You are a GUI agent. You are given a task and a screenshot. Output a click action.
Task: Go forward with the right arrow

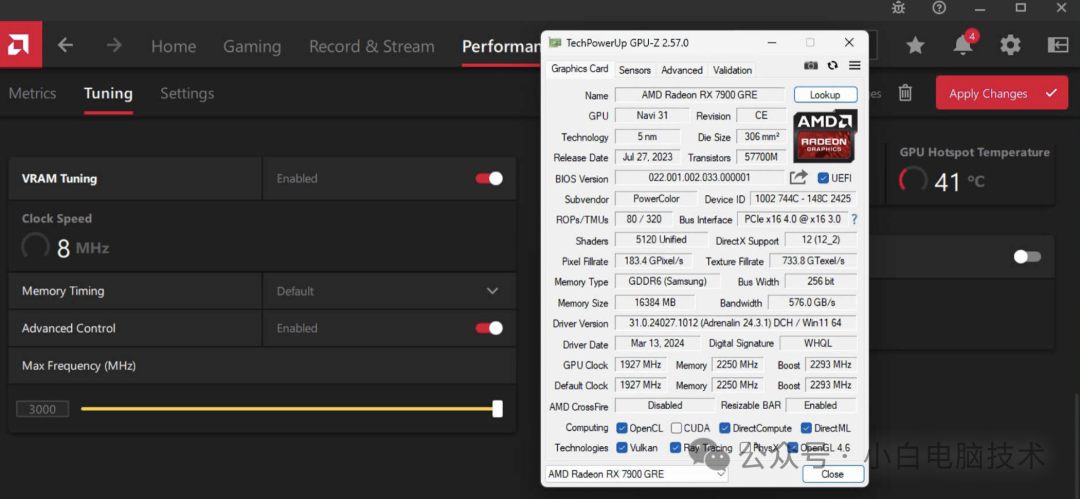click(x=114, y=45)
